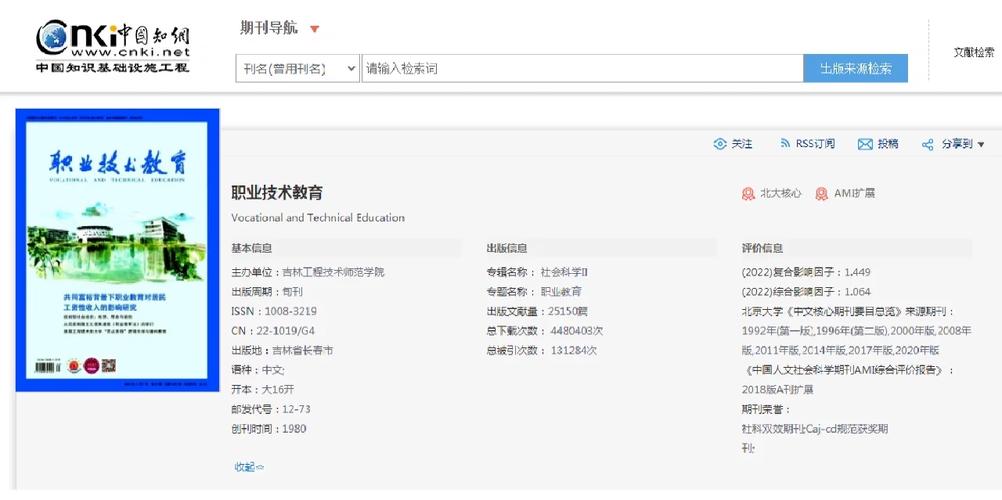This screenshot has height=500, width=1002.
Task: Click the 职业技术教育 journal cover thumbnail
Action: click(x=118, y=250)
